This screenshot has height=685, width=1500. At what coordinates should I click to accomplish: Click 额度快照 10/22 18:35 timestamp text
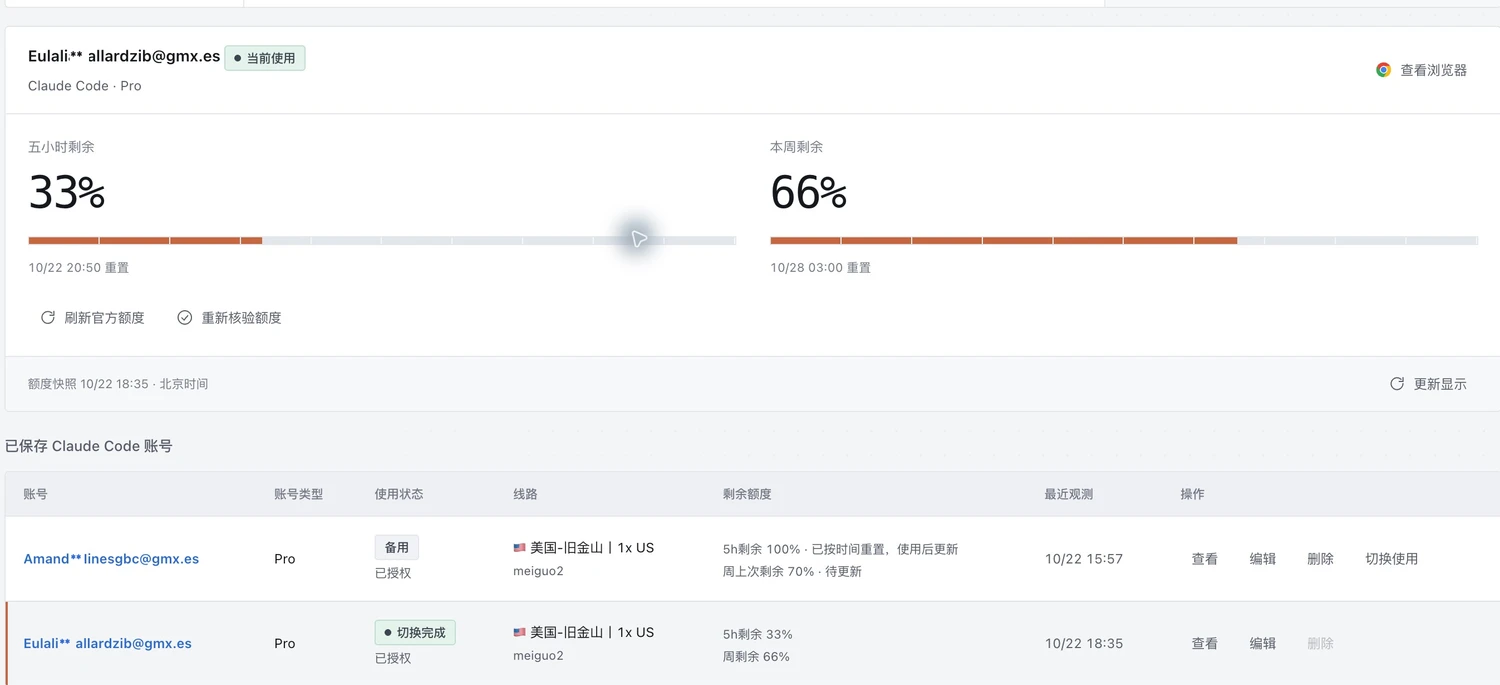tap(118, 384)
